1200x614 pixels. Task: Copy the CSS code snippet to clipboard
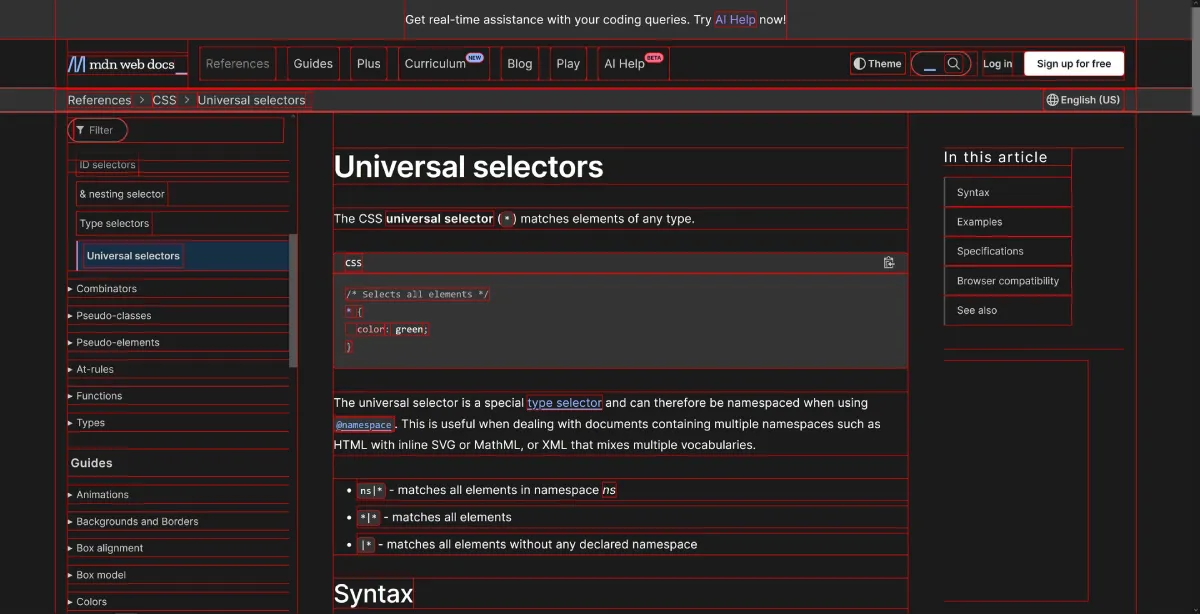click(x=889, y=263)
